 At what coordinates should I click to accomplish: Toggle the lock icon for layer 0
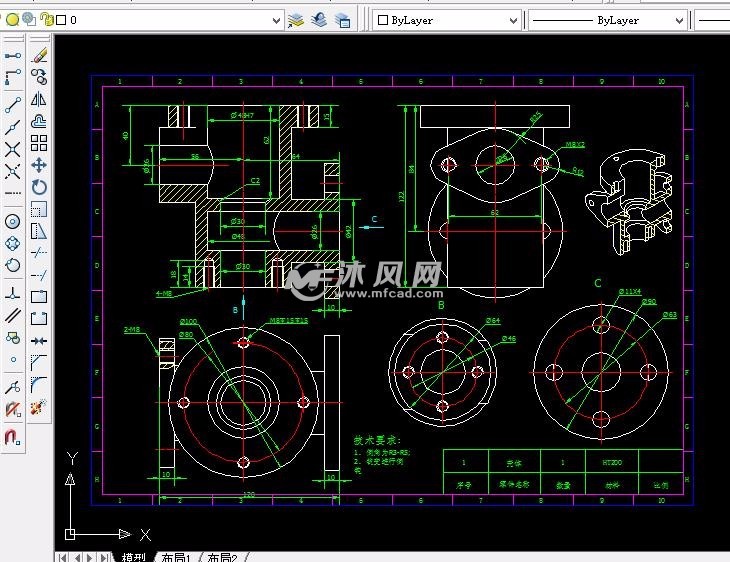[46, 19]
